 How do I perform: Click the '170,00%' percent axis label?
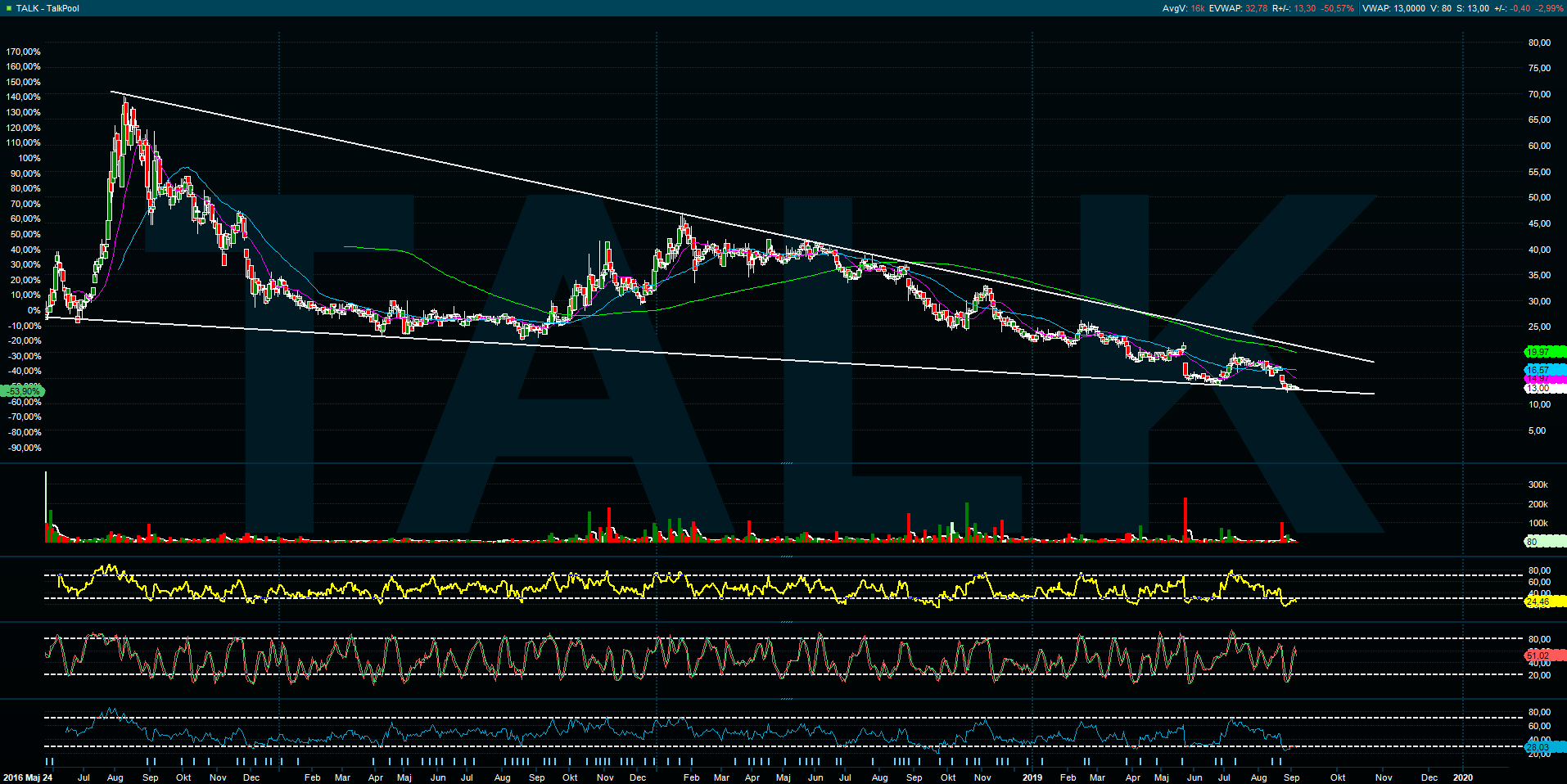point(23,52)
